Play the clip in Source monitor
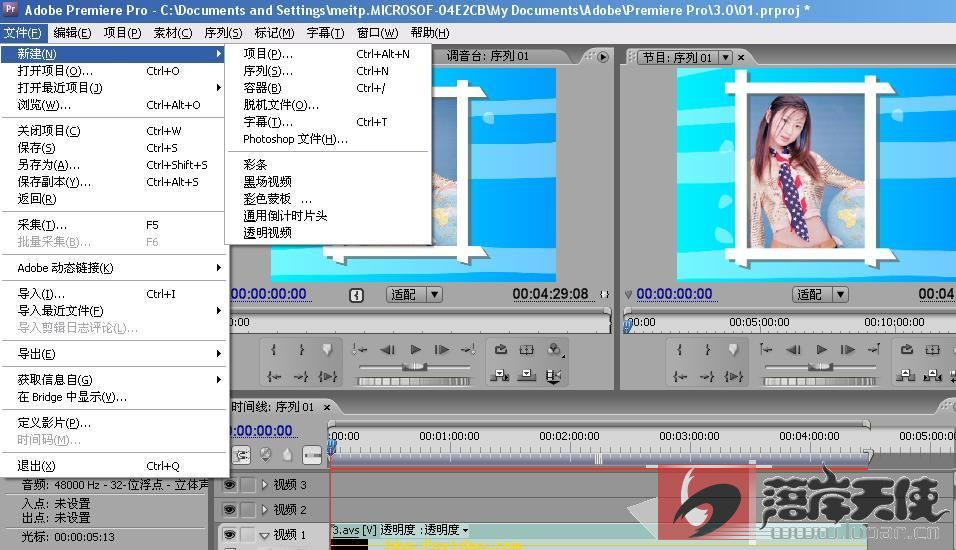 [x=415, y=349]
